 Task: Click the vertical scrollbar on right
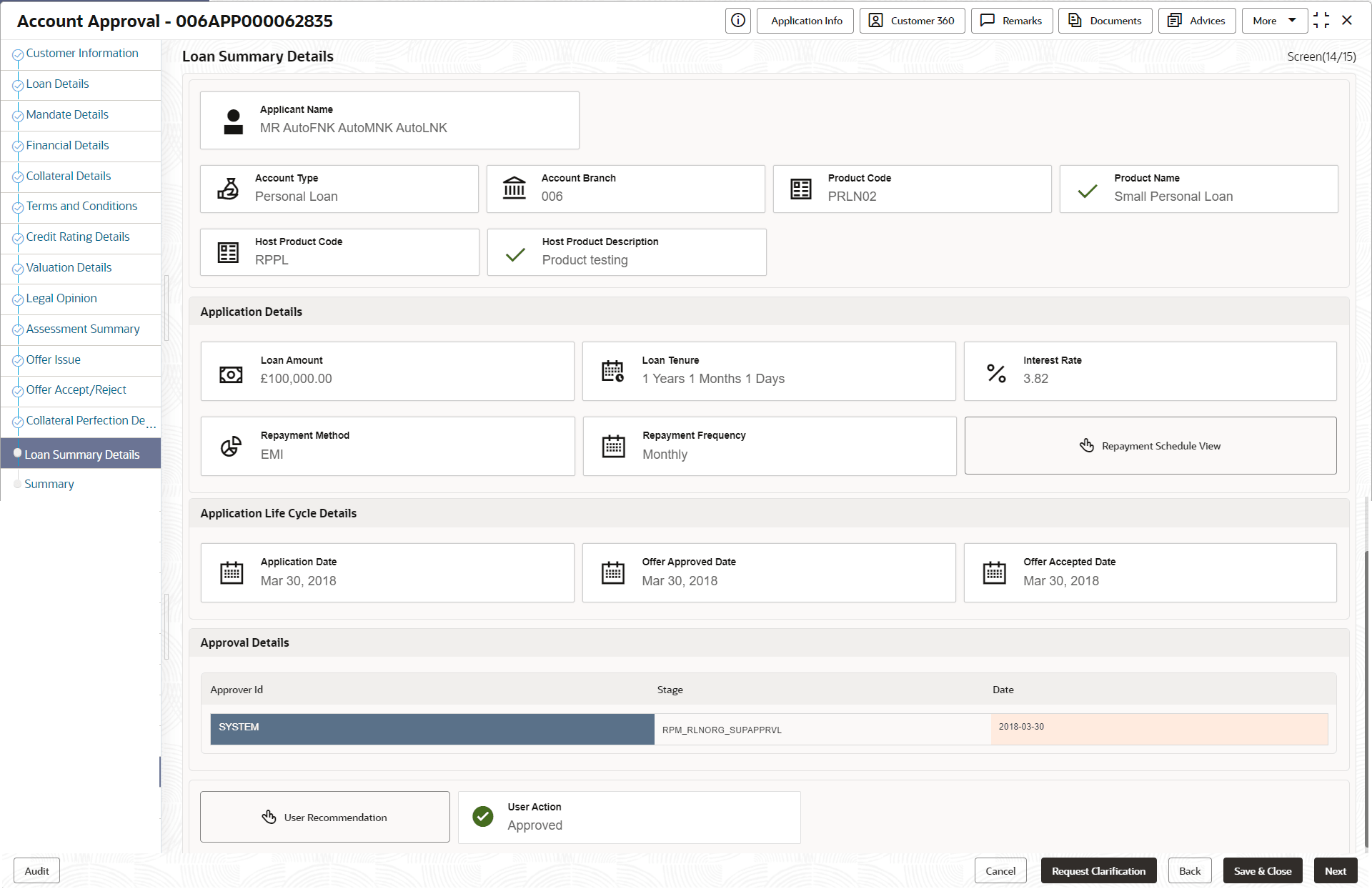tap(1367, 700)
